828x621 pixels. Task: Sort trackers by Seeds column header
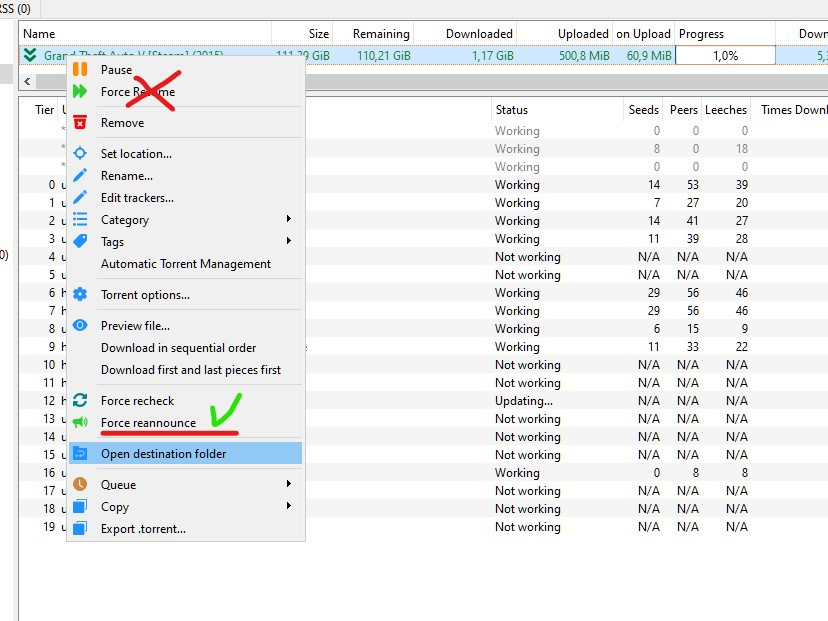tap(643, 110)
